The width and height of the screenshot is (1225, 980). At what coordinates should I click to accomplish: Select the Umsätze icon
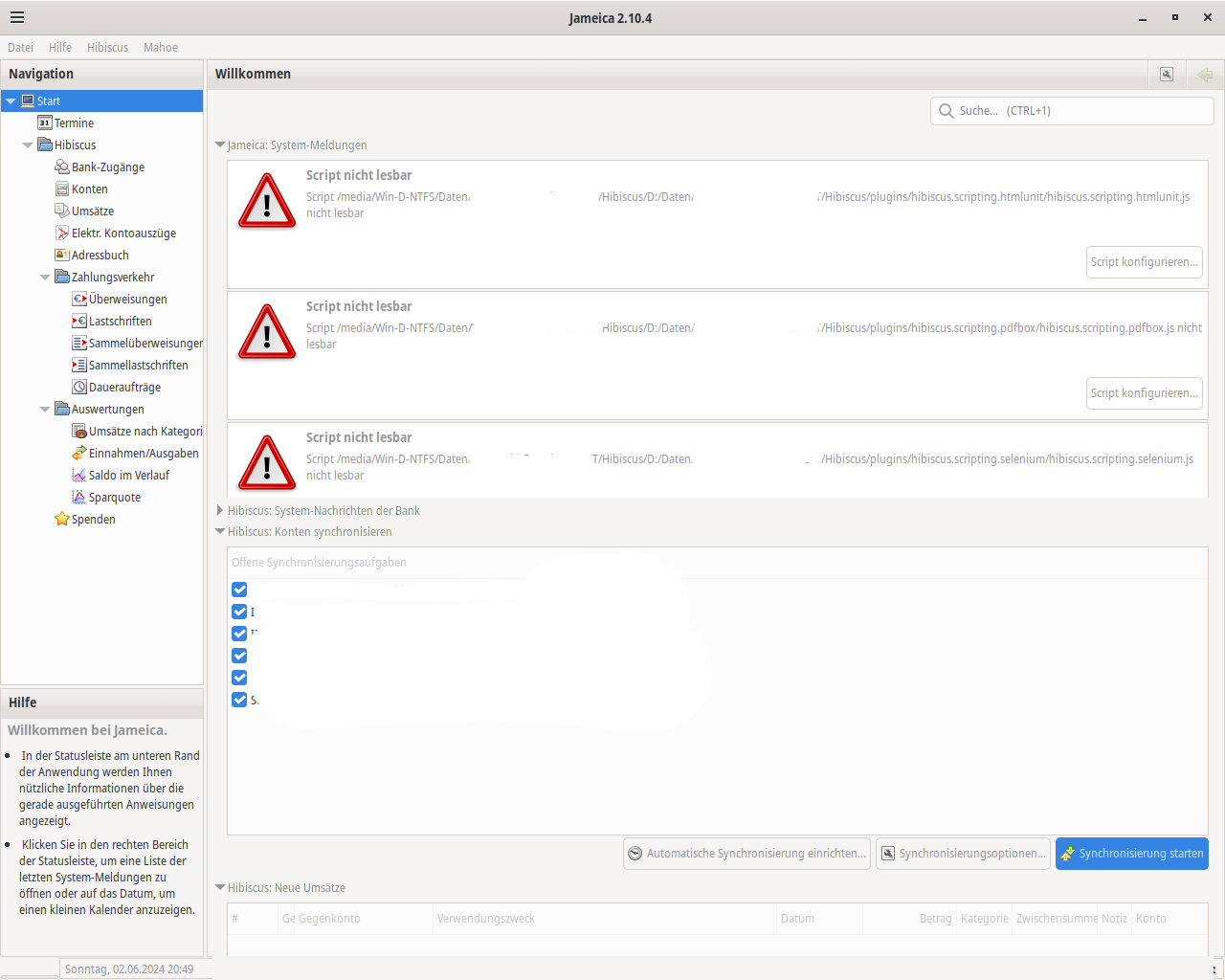coord(61,211)
